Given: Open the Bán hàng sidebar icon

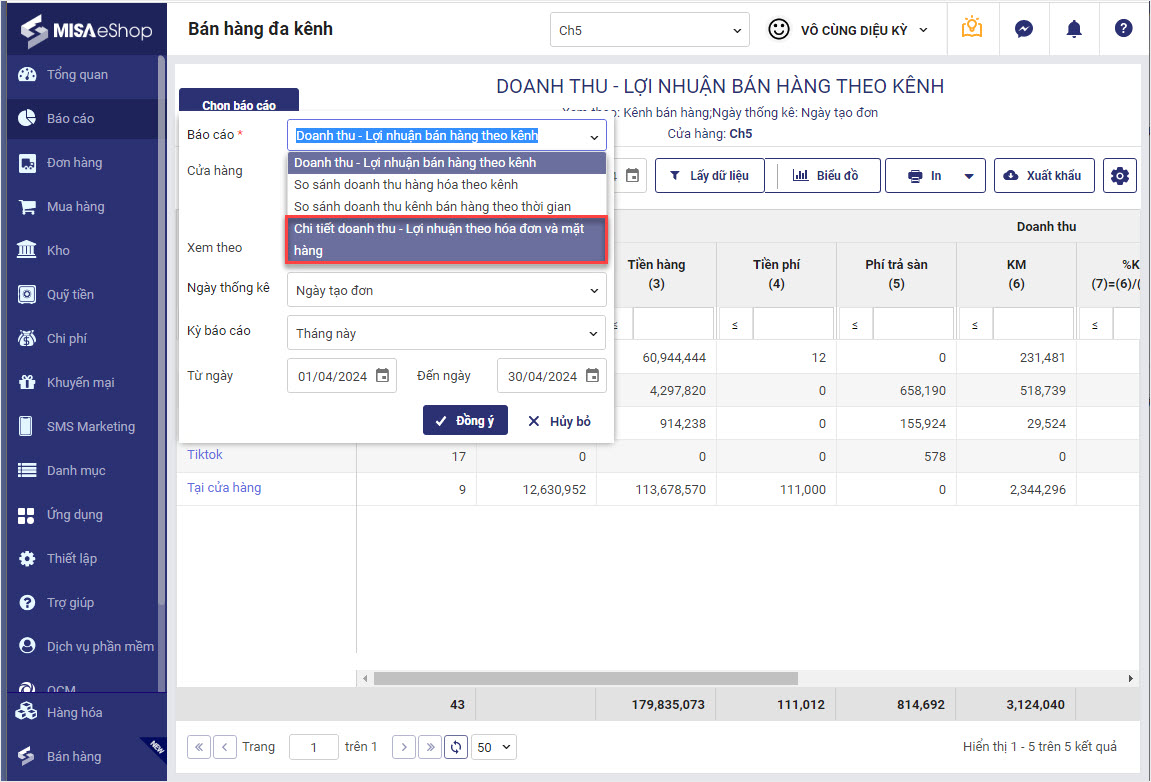Looking at the screenshot, I should [x=26, y=756].
